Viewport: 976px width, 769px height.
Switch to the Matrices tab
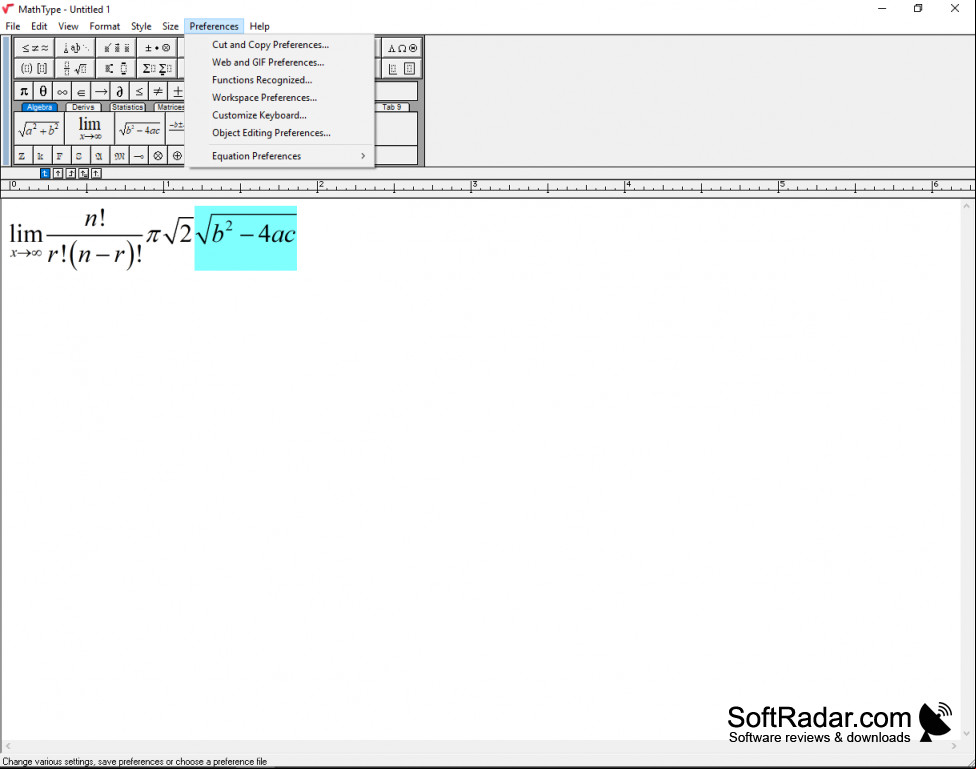(x=169, y=107)
